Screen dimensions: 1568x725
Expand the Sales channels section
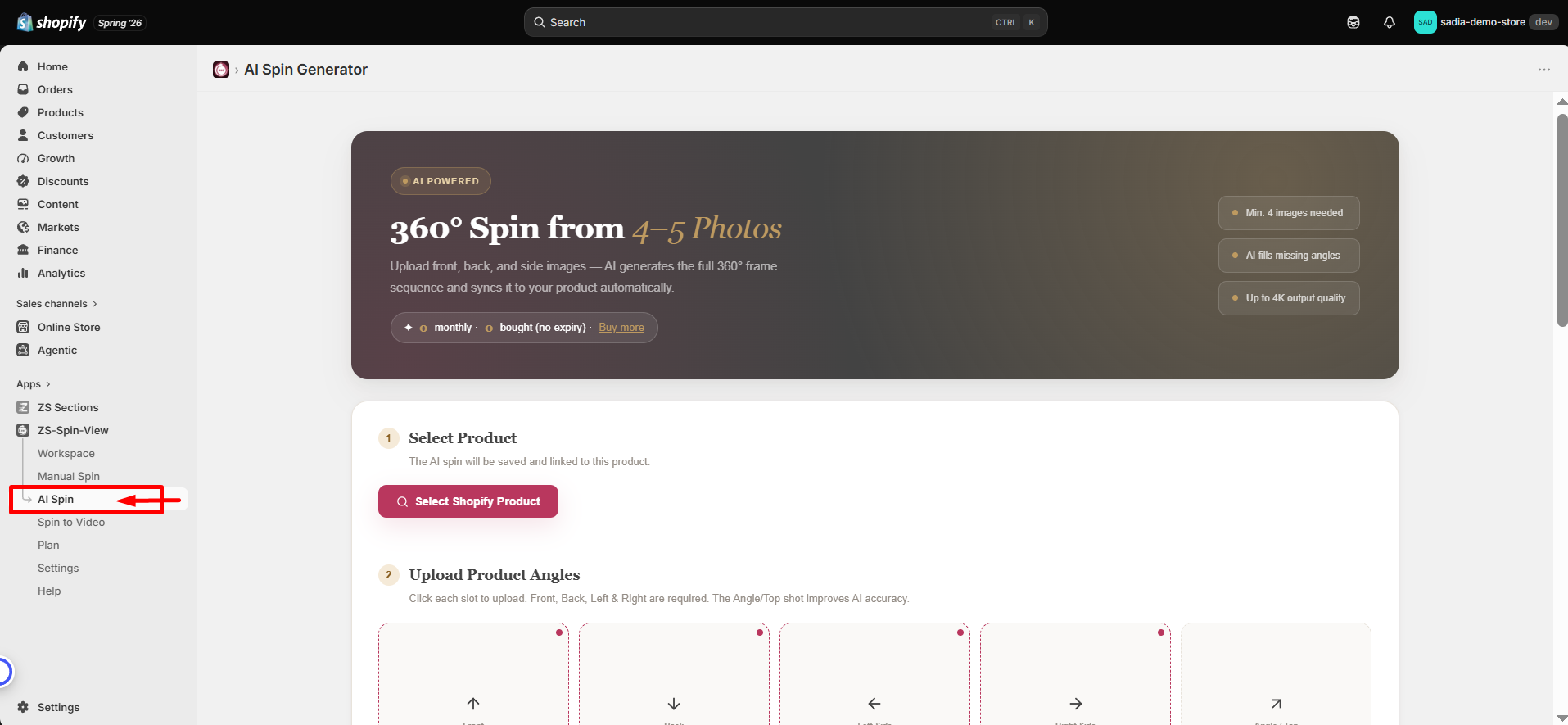[56, 304]
